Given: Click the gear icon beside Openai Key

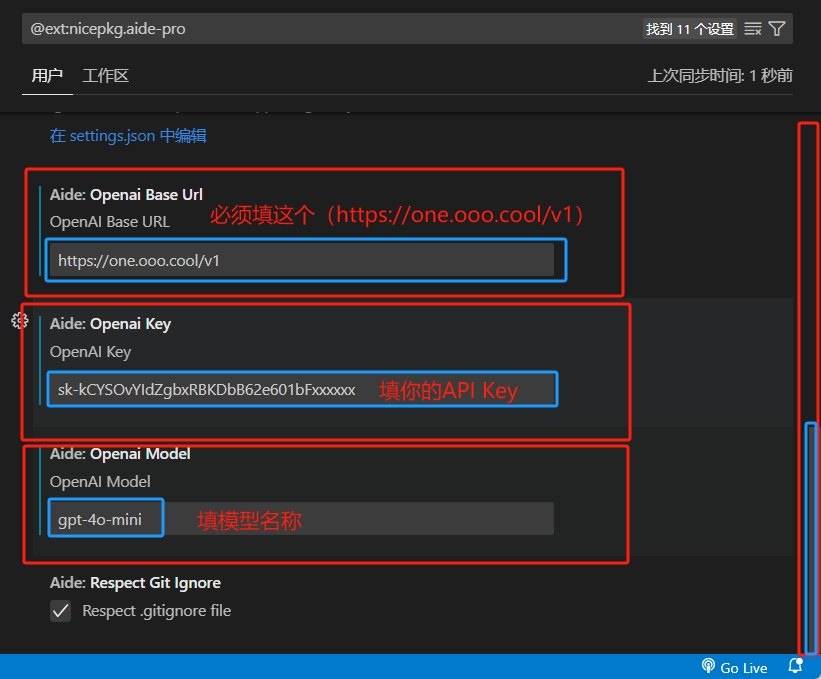Looking at the screenshot, I should (x=19, y=321).
